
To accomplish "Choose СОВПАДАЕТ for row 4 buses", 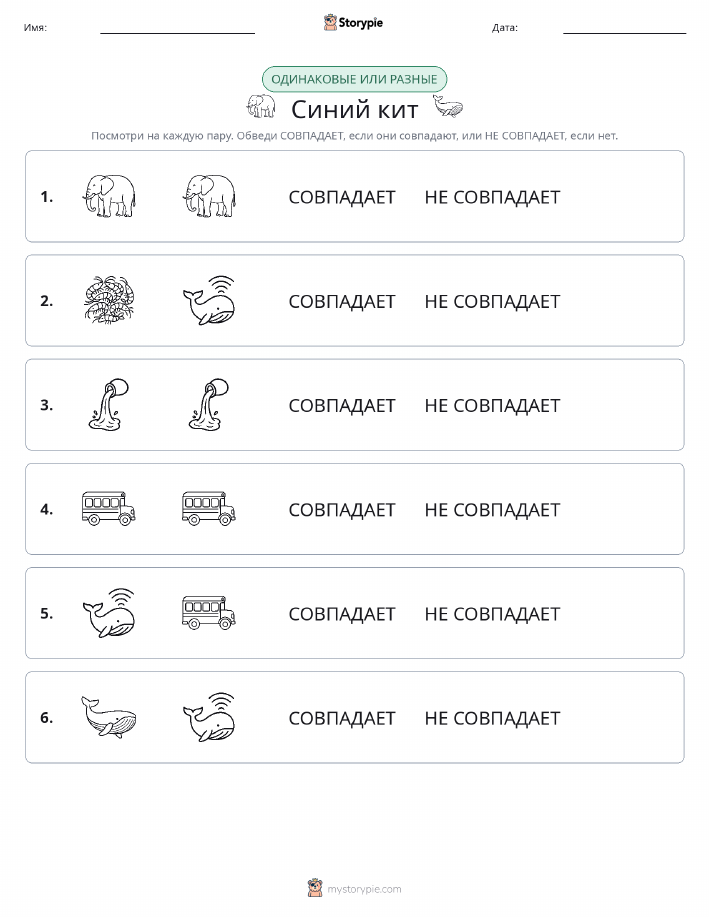I will [342, 510].
